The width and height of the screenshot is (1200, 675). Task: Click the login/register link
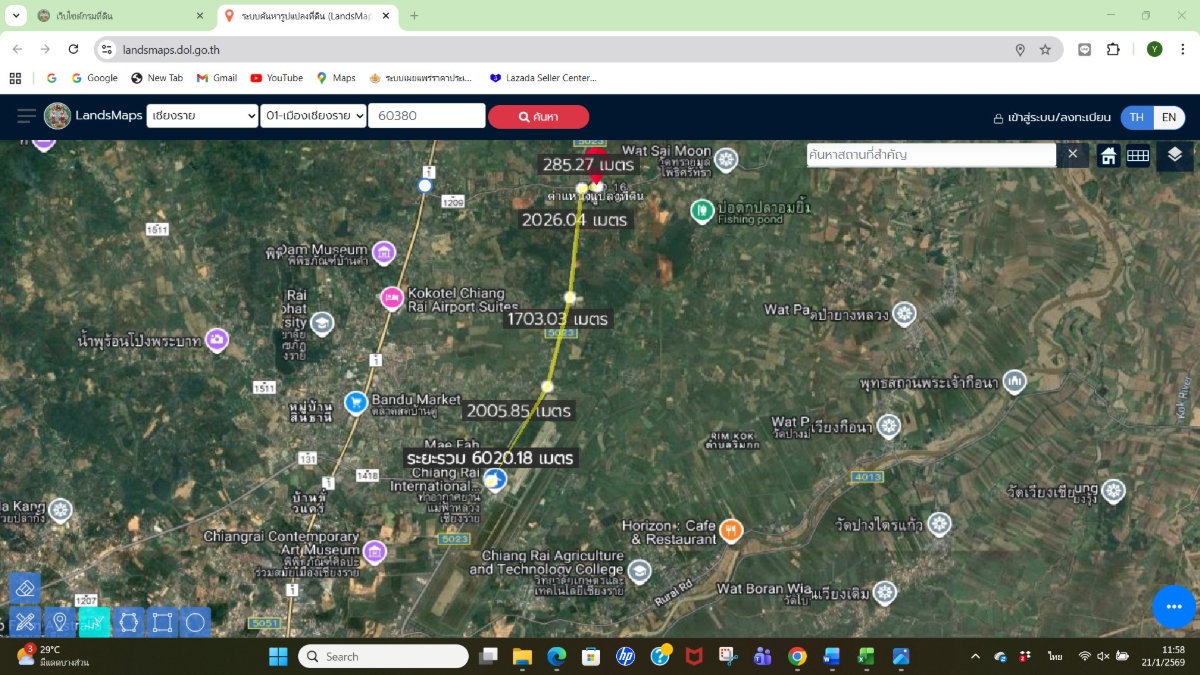click(1051, 117)
